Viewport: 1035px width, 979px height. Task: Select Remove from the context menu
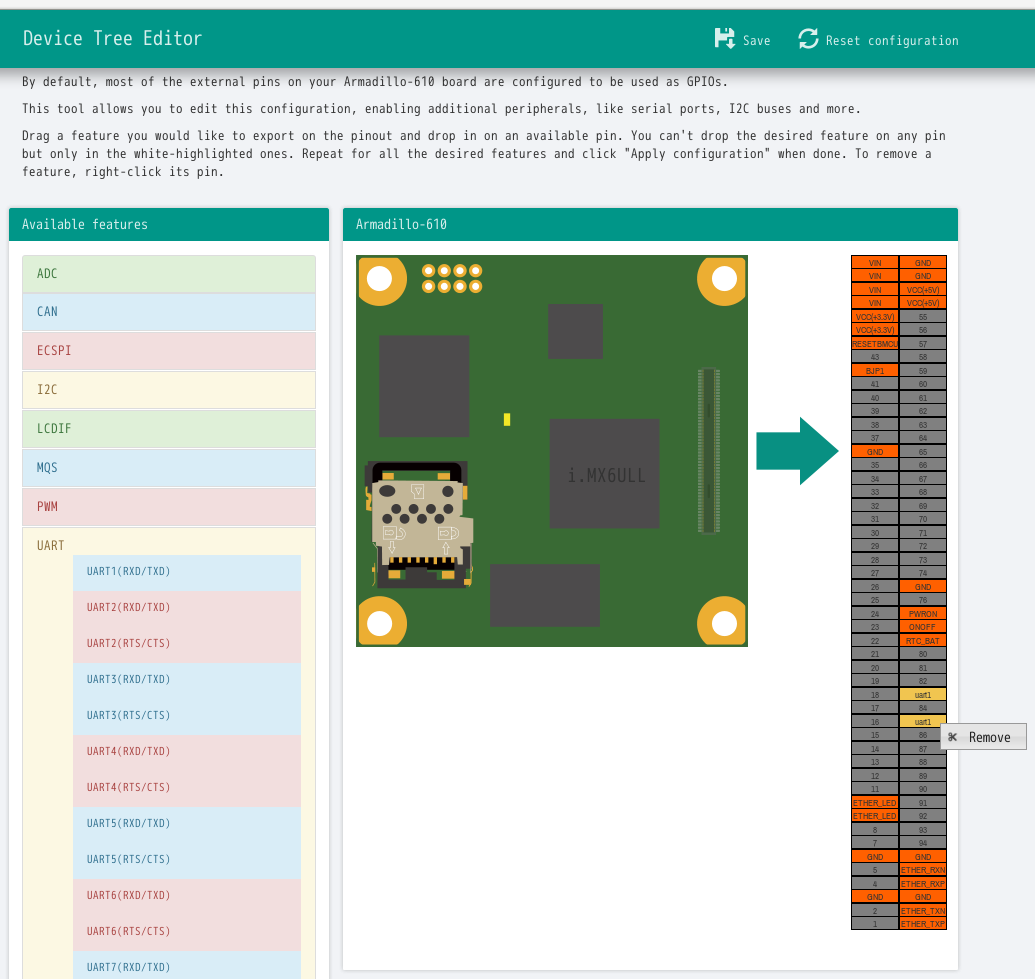pyautogui.click(x=989, y=737)
